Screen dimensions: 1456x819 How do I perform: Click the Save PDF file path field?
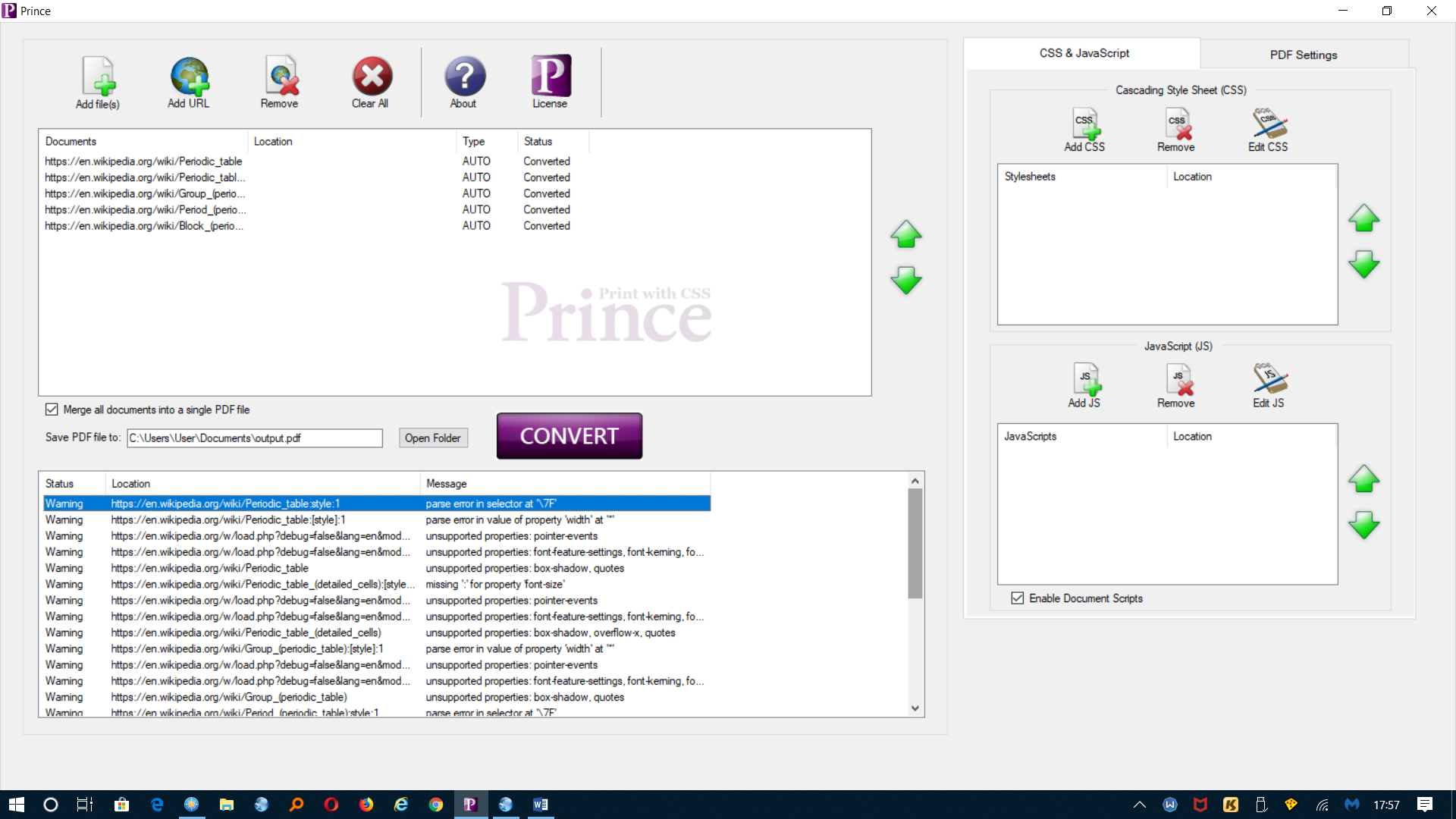tap(254, 438)
